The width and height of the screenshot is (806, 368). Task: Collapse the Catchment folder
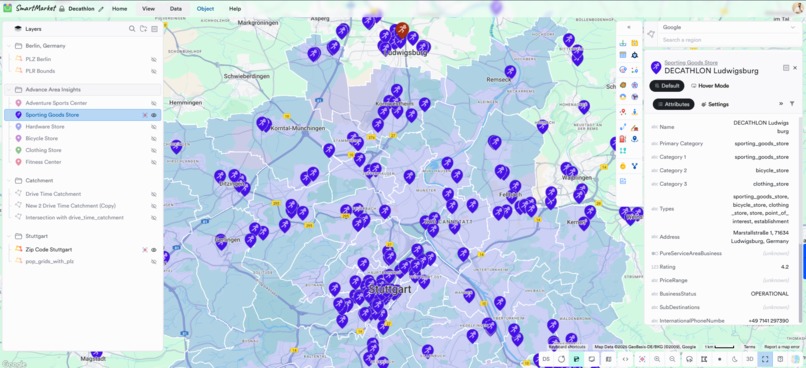9,180
